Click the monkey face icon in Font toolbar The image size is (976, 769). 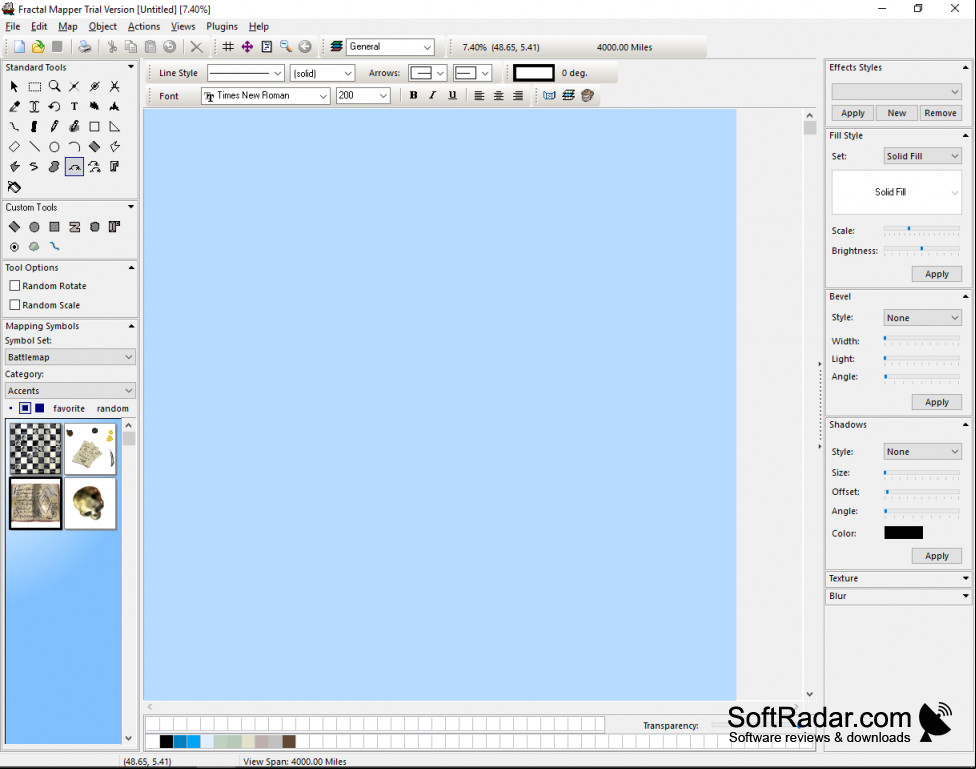[x=587, y=95]
